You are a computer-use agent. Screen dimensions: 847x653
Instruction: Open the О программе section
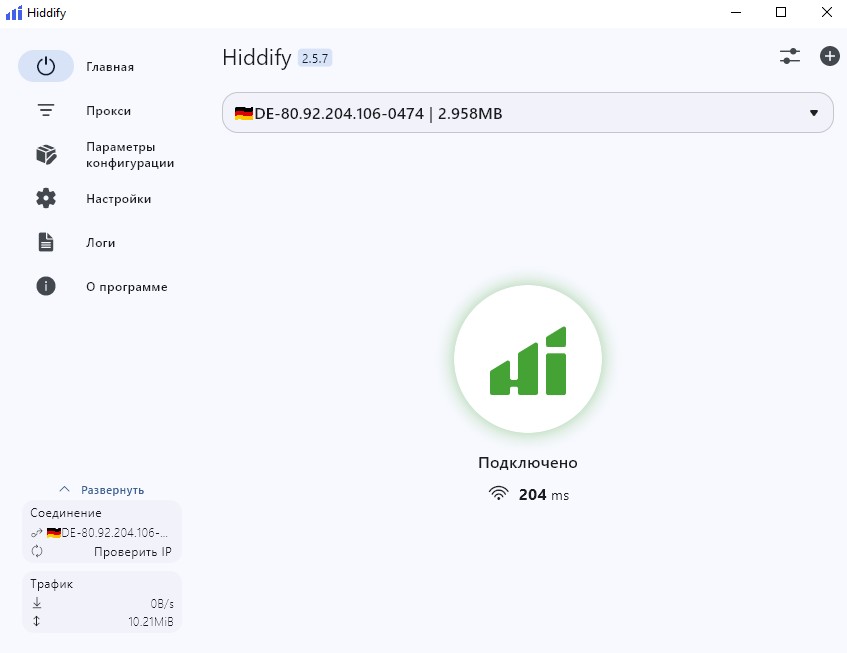pos(127,287)
